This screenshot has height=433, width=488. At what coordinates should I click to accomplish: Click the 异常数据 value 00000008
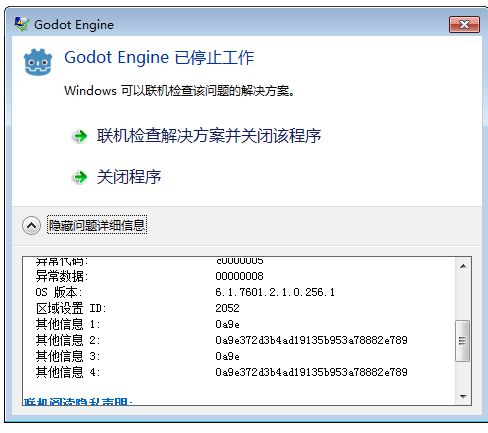tap(239, 276)
